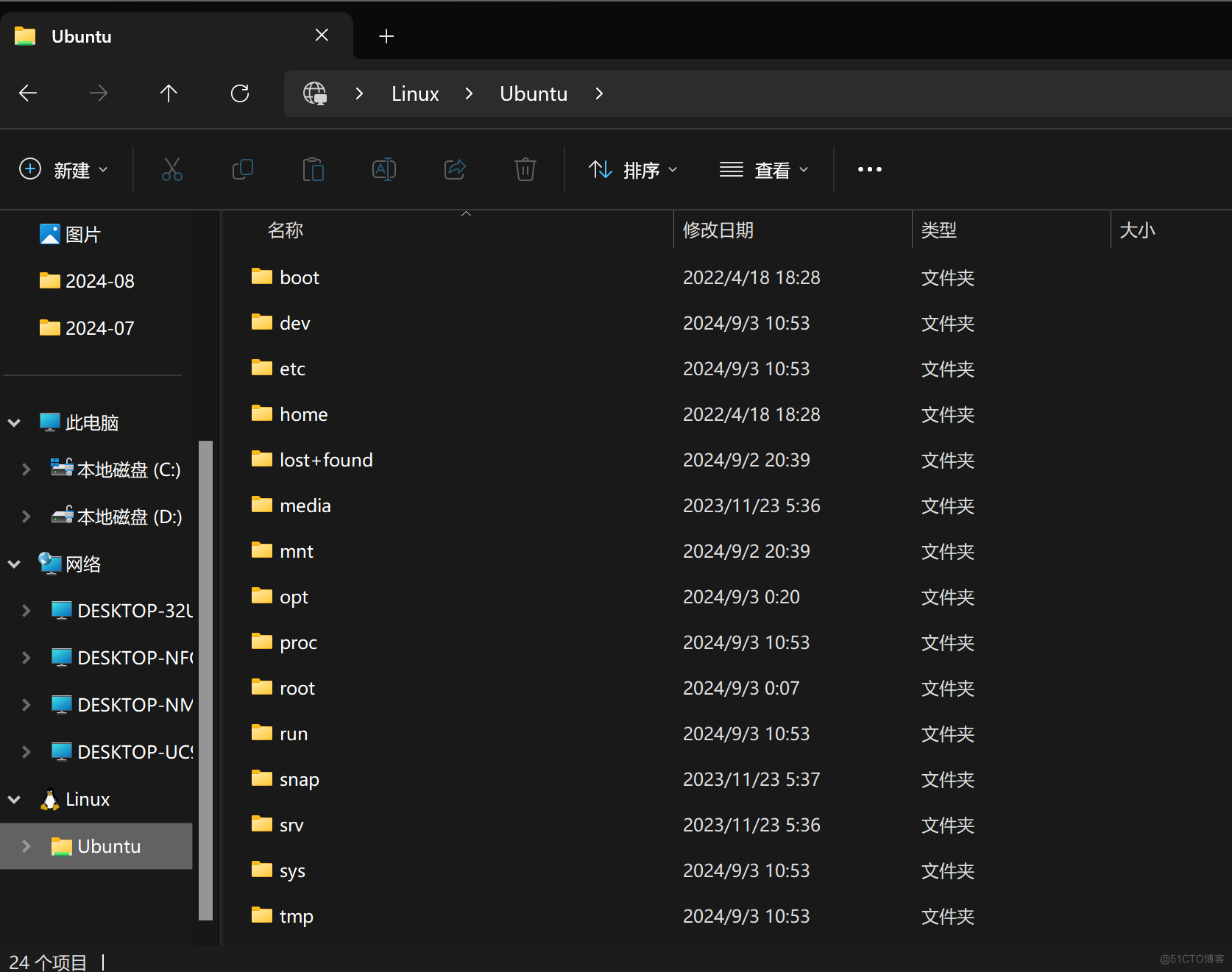1232x972 pixels.
Task: Open the 排序 (Sort) dropdown
Action: tap(633, 170)
